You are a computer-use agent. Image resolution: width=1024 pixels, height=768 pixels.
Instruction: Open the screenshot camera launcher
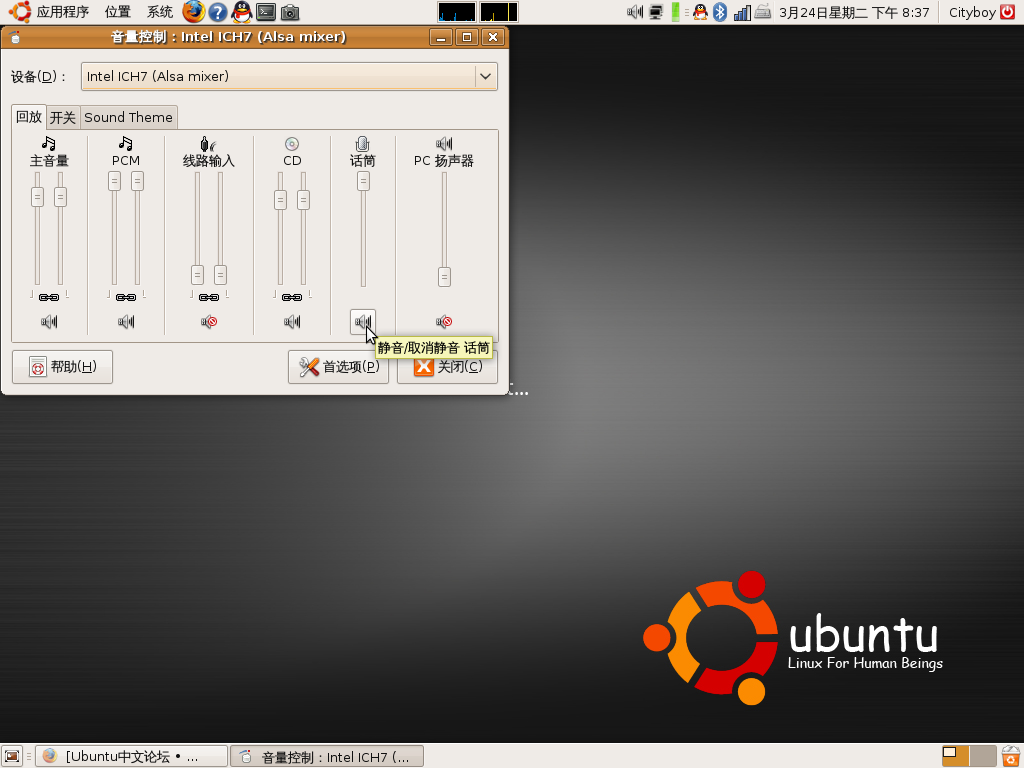(290, 12)
